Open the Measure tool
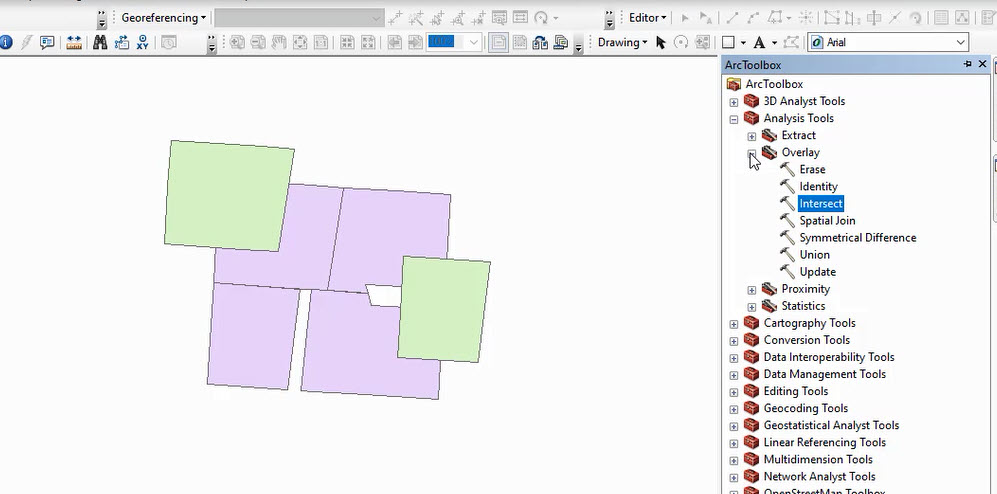This screenshot has height=494, width=997. [x=74, y=42]
